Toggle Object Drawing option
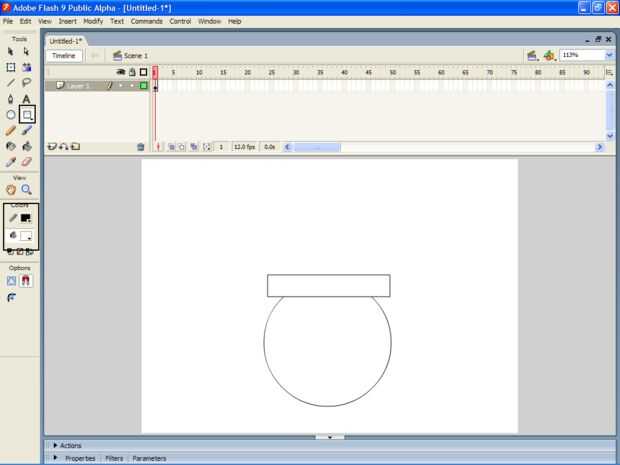The width and height of the screenshot is (620, 465). [11, 281]
